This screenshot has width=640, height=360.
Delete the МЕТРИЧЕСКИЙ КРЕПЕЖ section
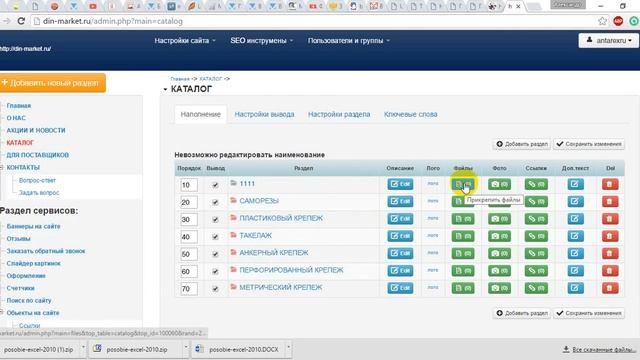pos(610,288)
